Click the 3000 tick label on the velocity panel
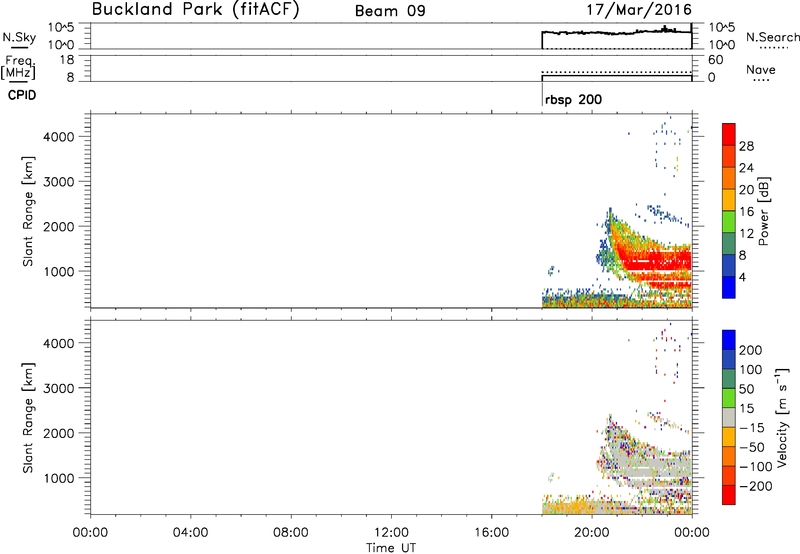800x554 pixels. coord(59,388)
